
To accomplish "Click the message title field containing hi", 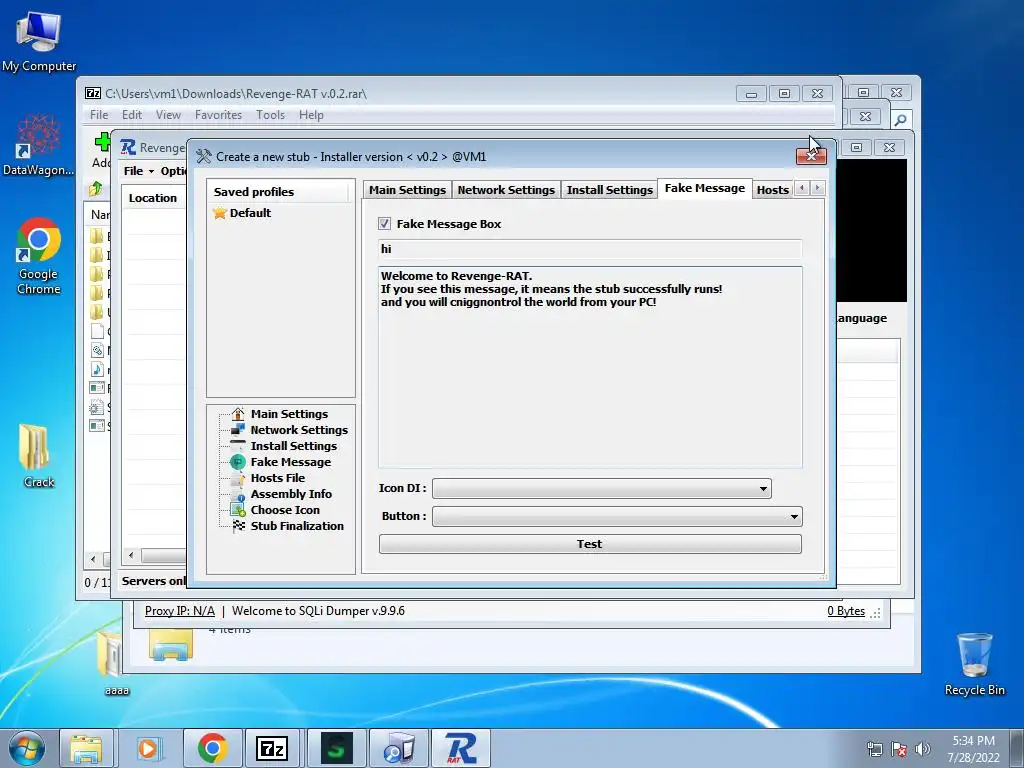I will [x=590, y=249].
